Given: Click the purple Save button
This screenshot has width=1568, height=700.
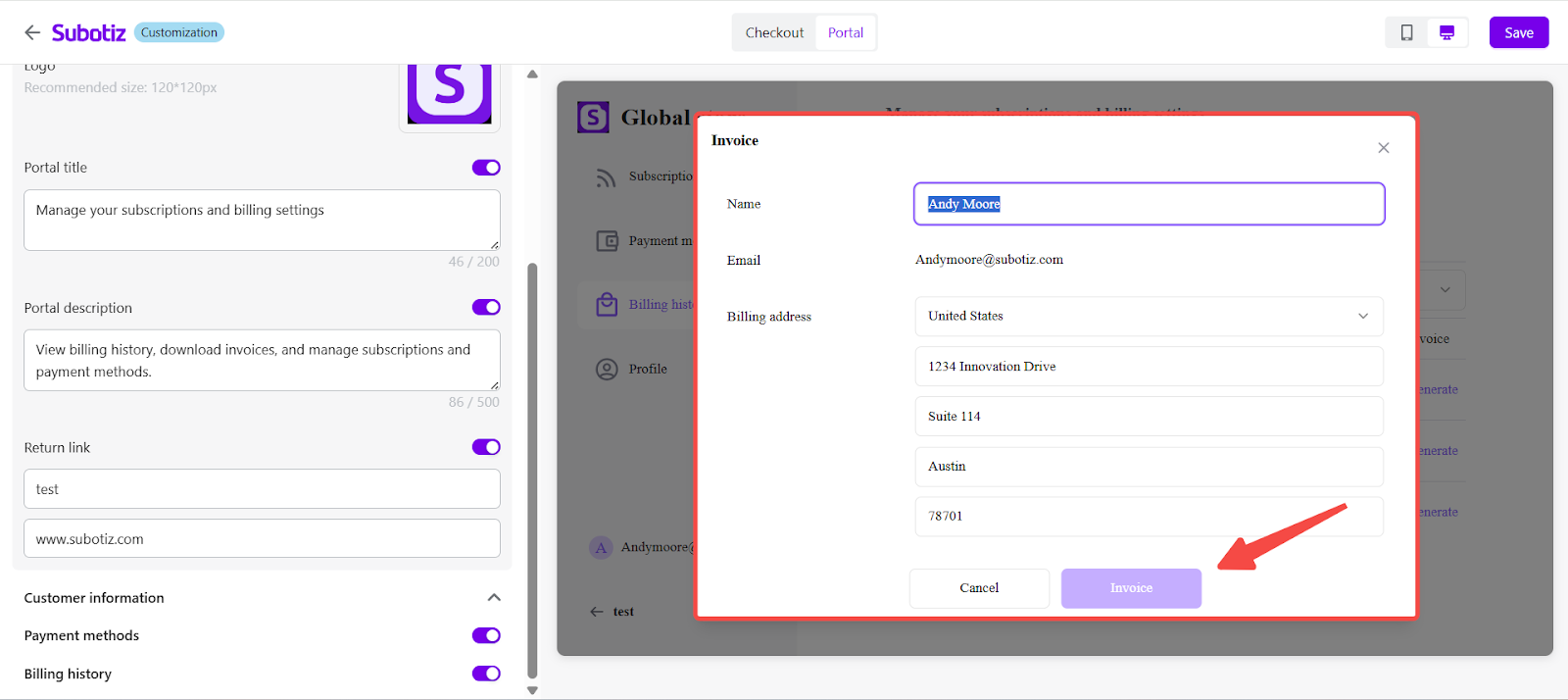Looking at the screenshot, I should point(1518,32).
